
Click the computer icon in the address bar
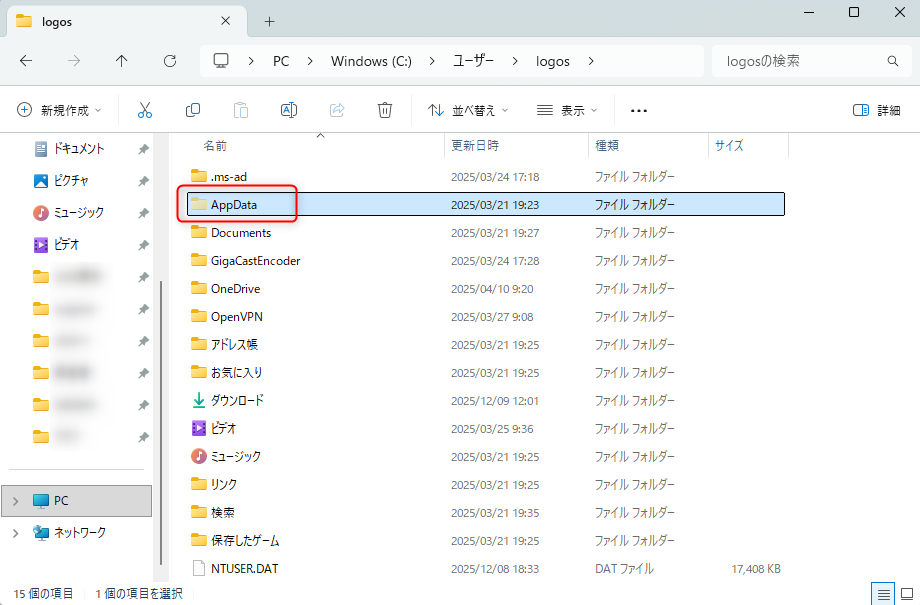pyautogui.click(x=220, y=61)
